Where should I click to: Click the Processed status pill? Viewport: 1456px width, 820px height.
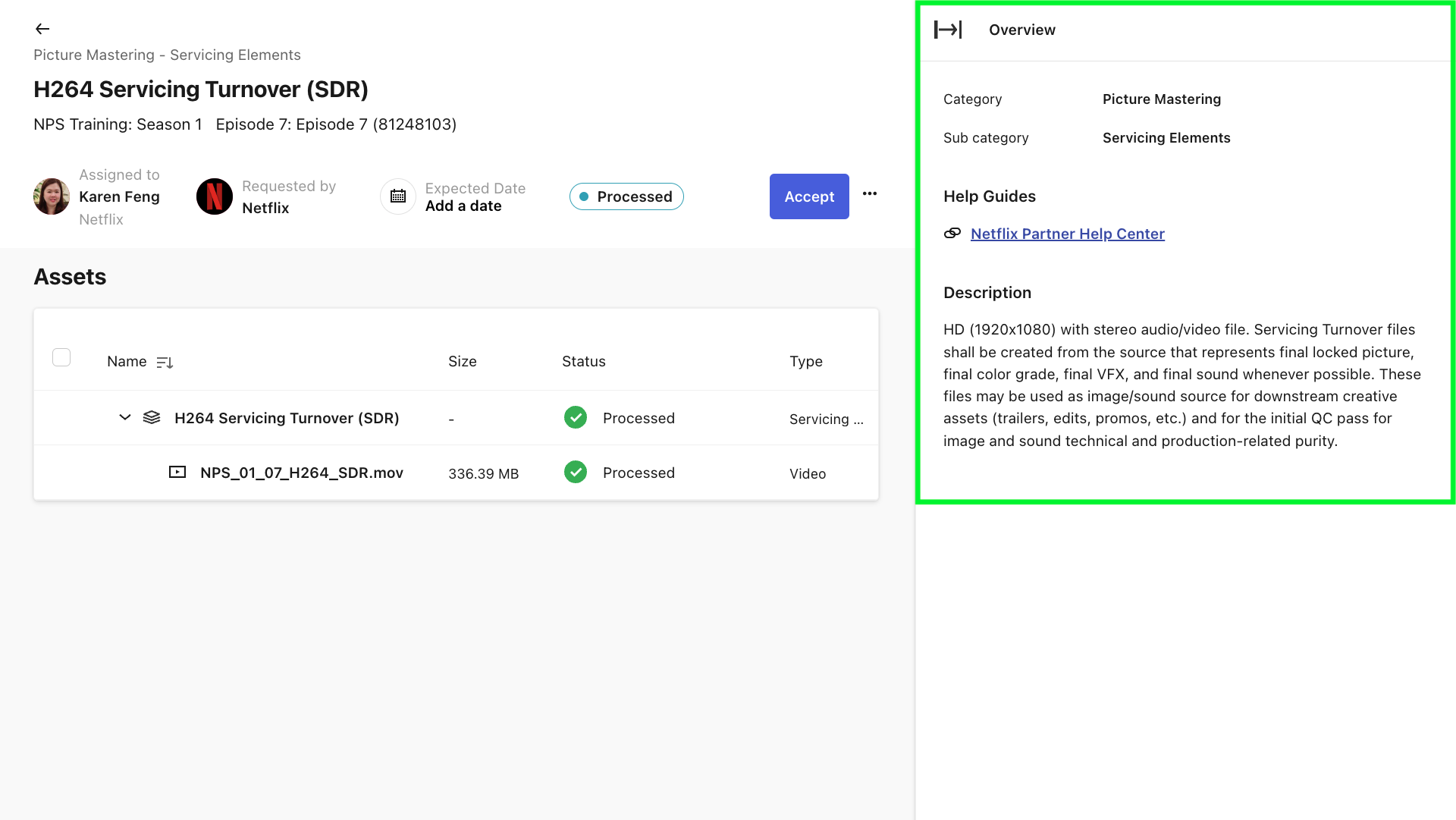pos(626,196)
